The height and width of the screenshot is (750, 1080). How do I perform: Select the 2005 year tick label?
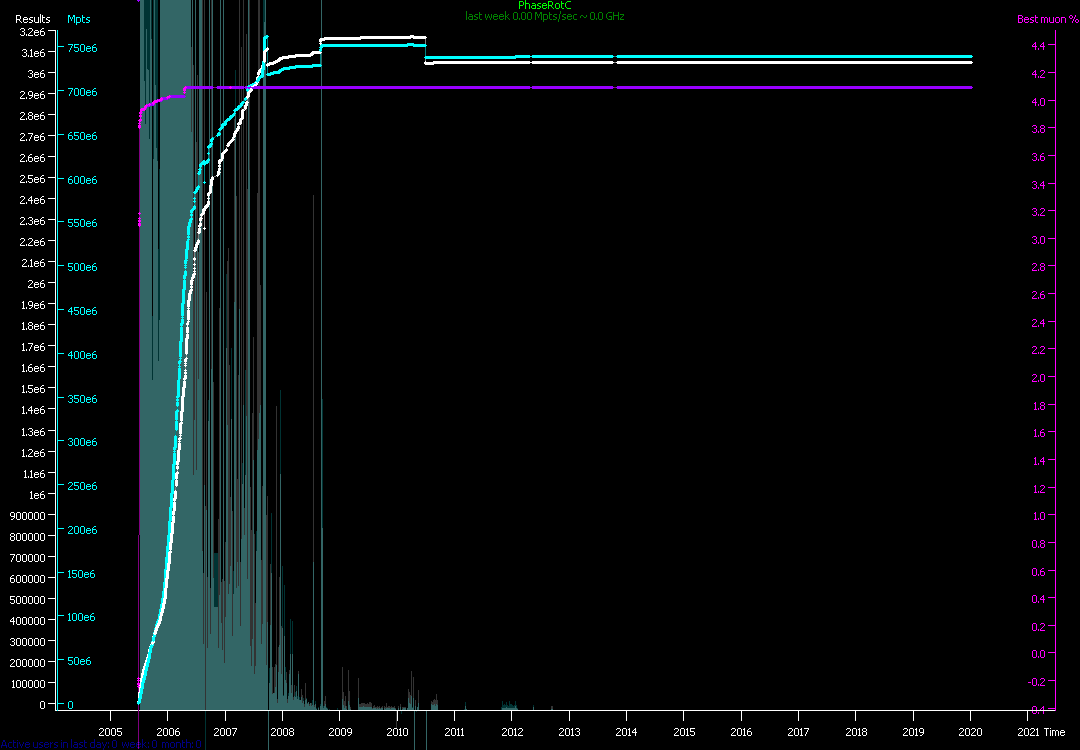109,732
